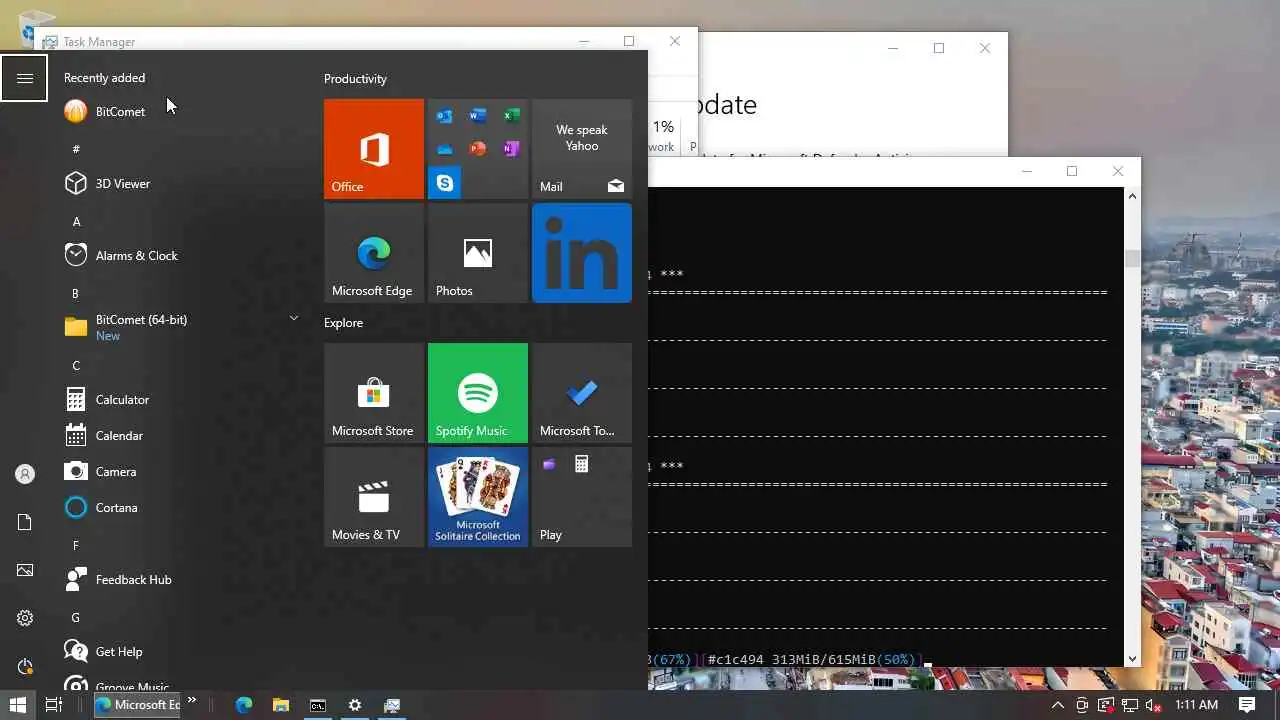Open Documents from Start sidebar

click(x=25, y=522)
